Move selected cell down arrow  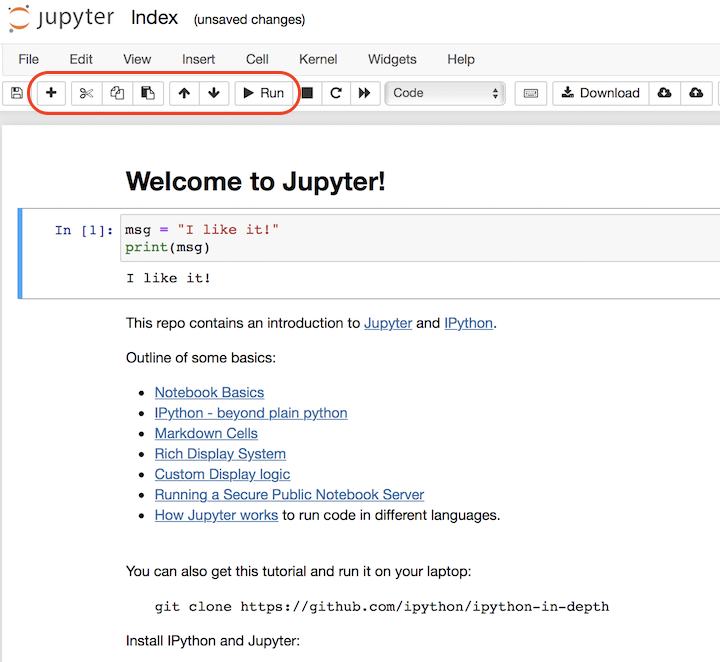point(214,93)
